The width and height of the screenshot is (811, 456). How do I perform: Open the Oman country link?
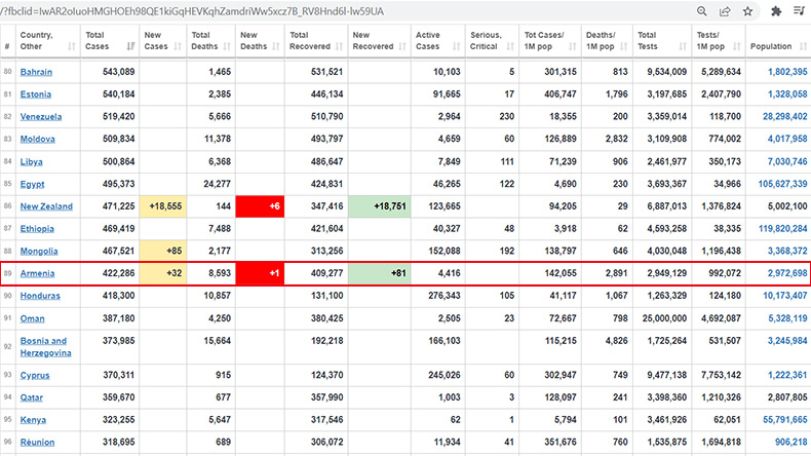[32, 318]
